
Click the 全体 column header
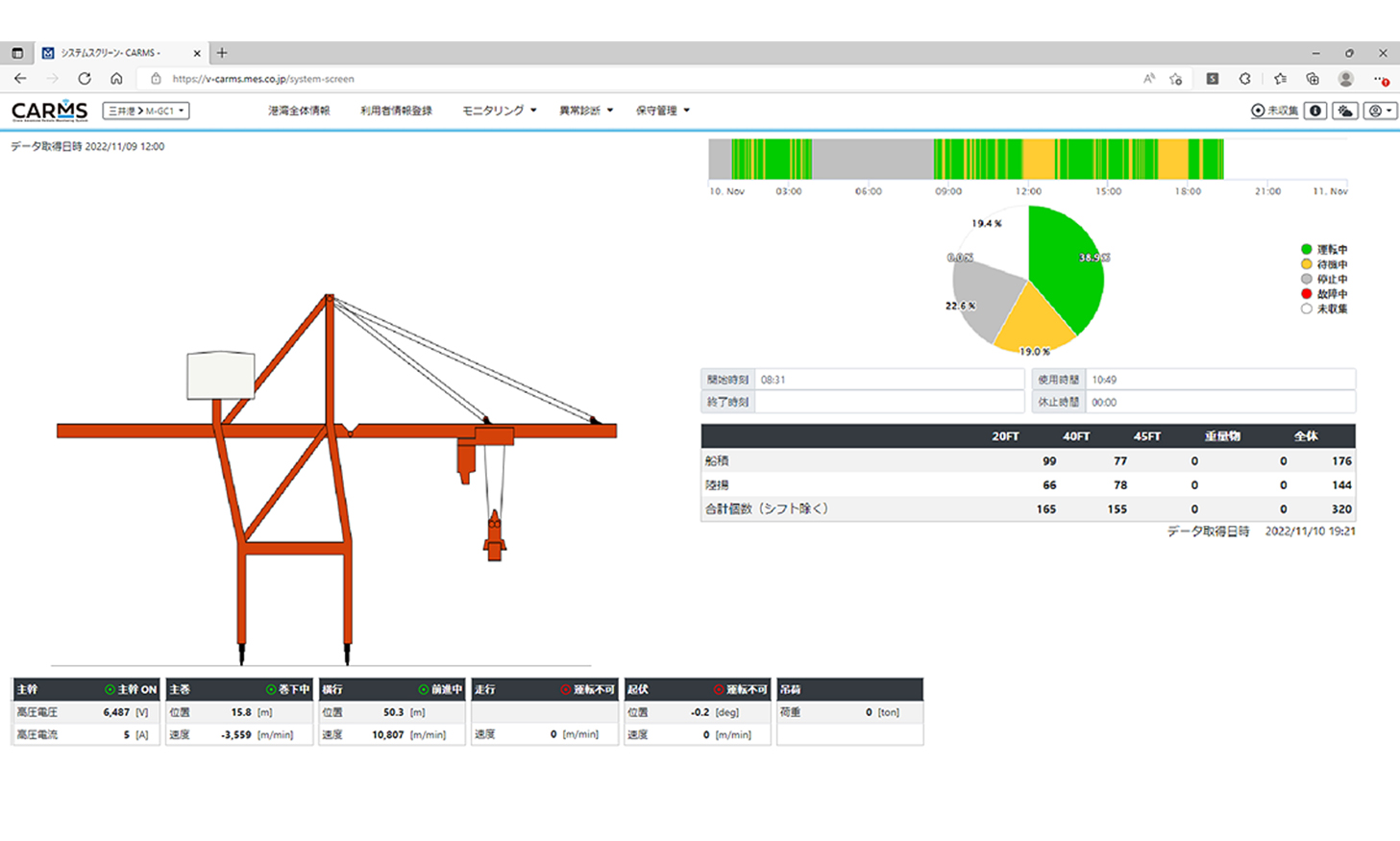coord(1306,436)
